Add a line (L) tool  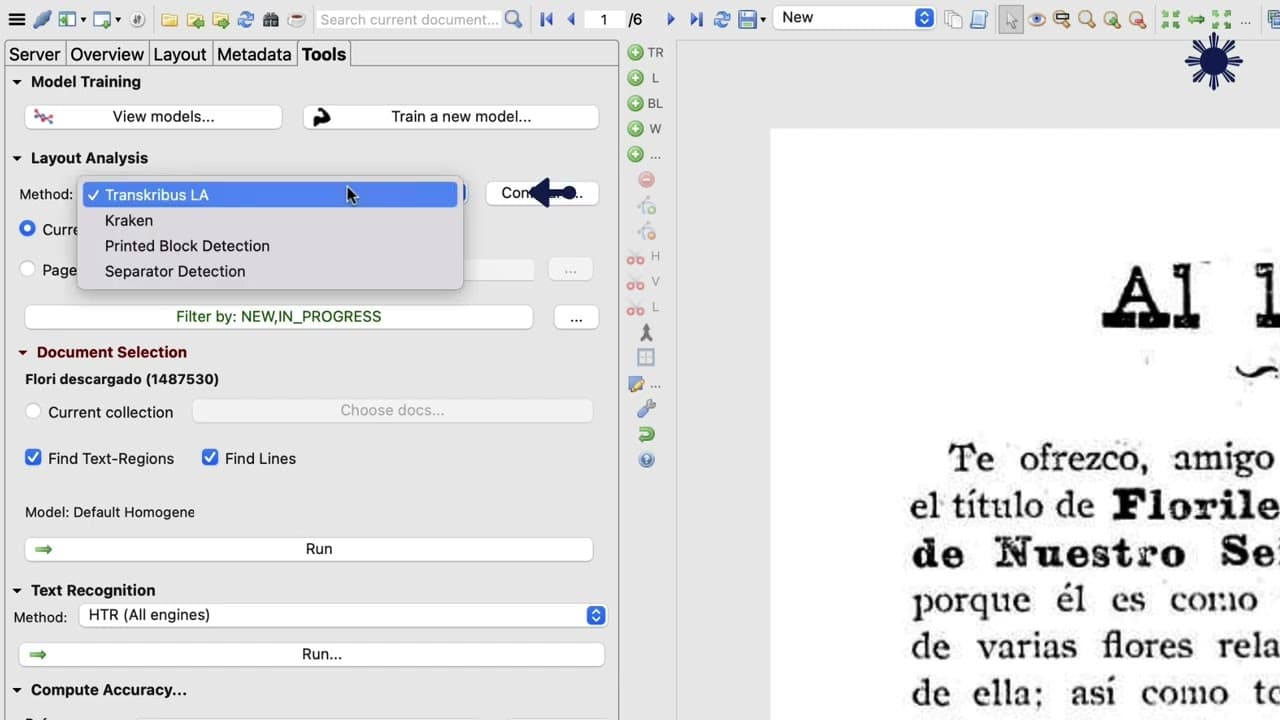pos(643,78)
